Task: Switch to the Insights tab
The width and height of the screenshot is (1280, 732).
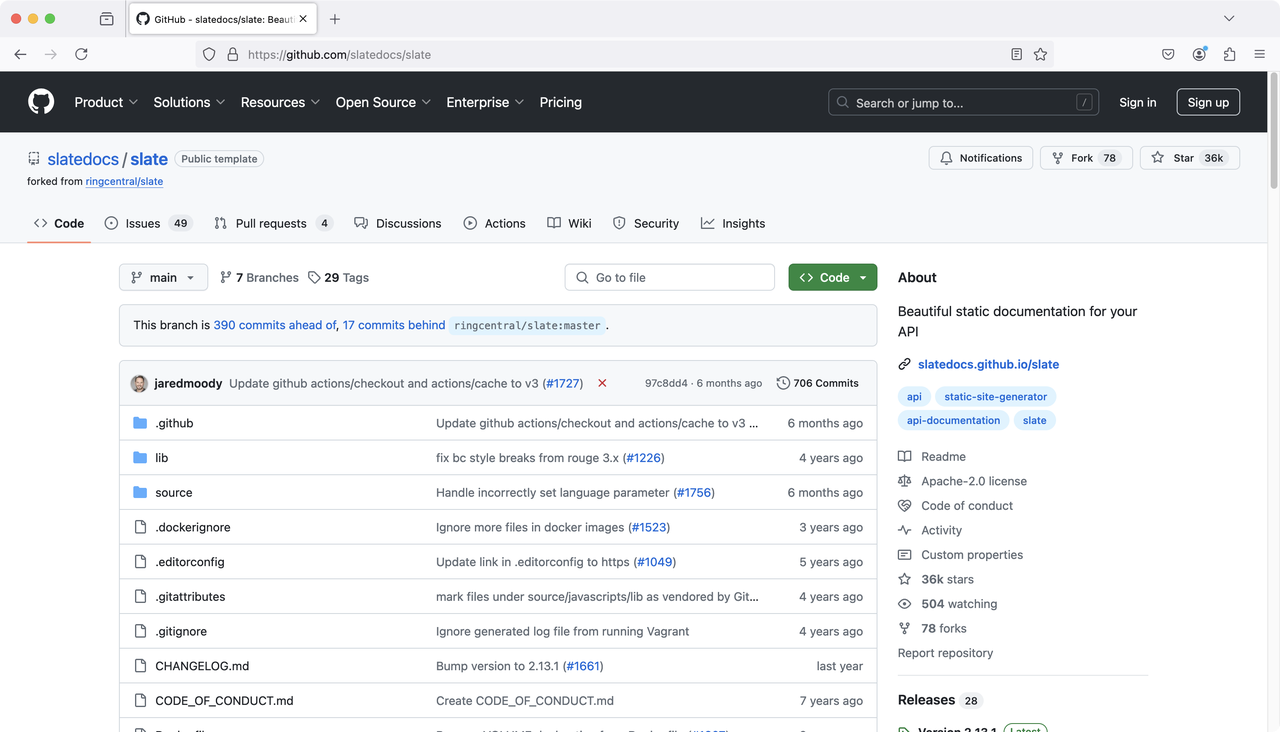Action: click(733, 223)
